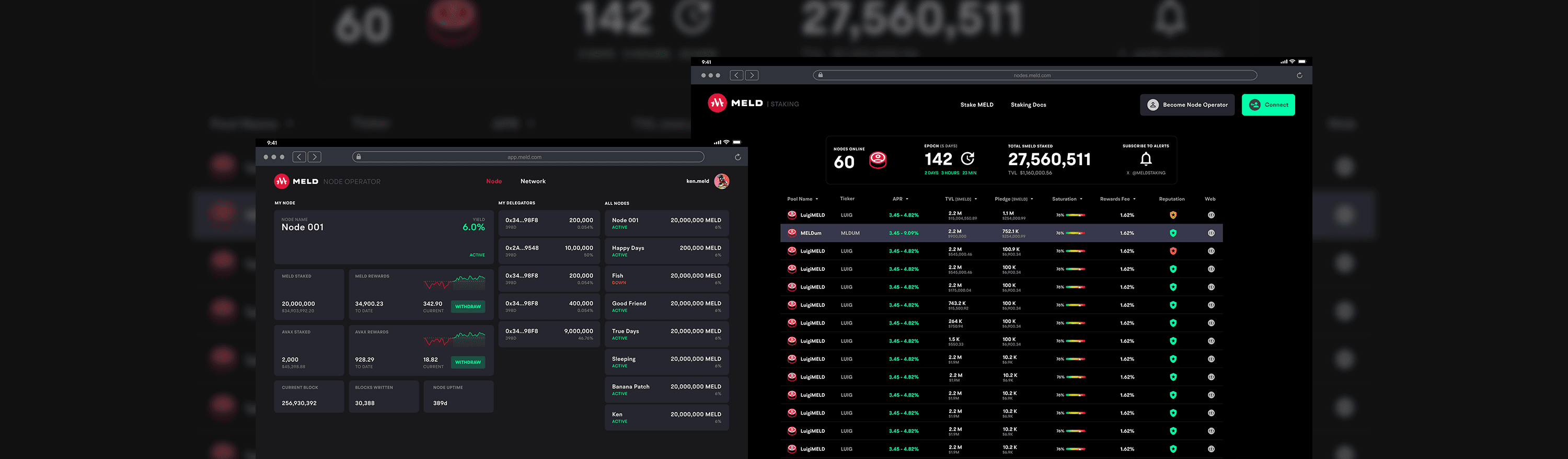
Task: Open the Staking Docs menu item
Action: pos(1028,105)
